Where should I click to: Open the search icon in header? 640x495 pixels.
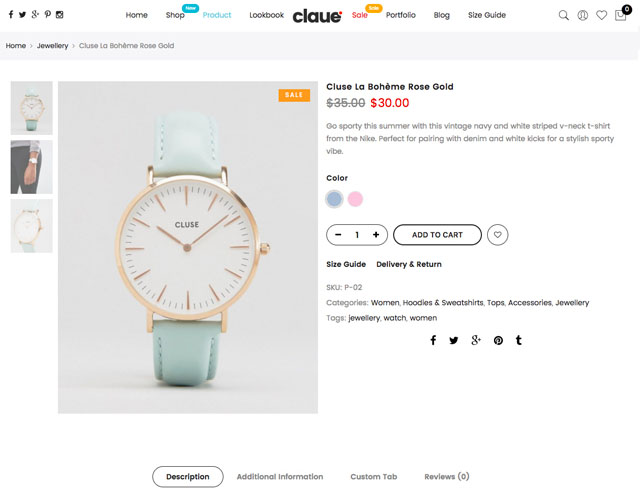(x=564, y=16)
